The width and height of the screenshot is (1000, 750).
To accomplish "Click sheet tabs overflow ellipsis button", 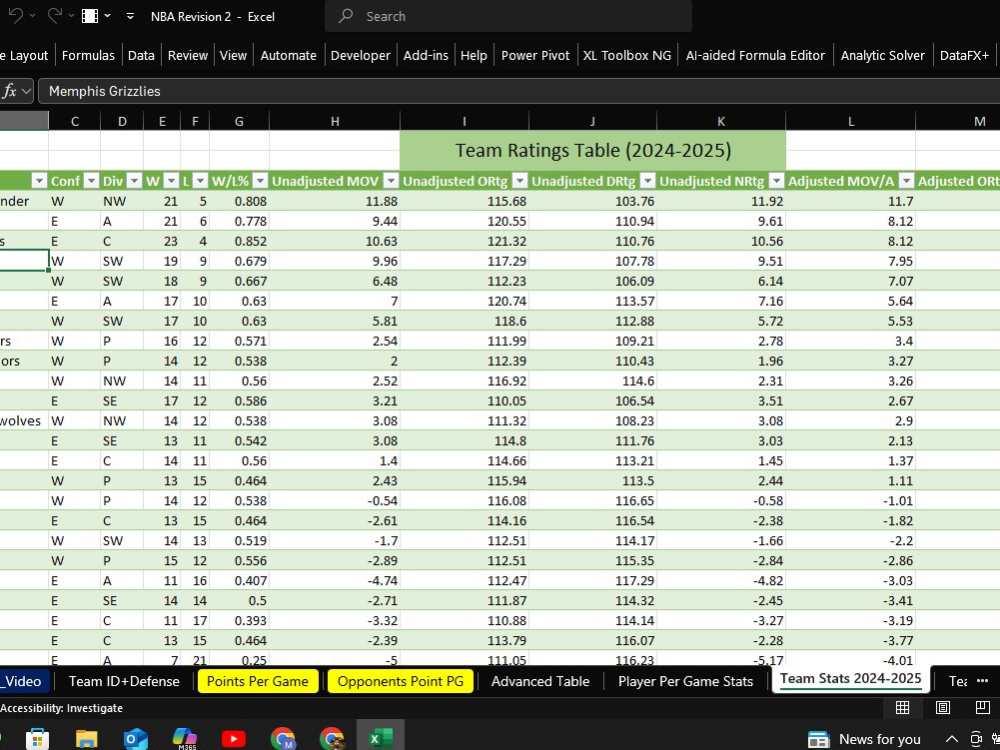I will coord(982,681).
